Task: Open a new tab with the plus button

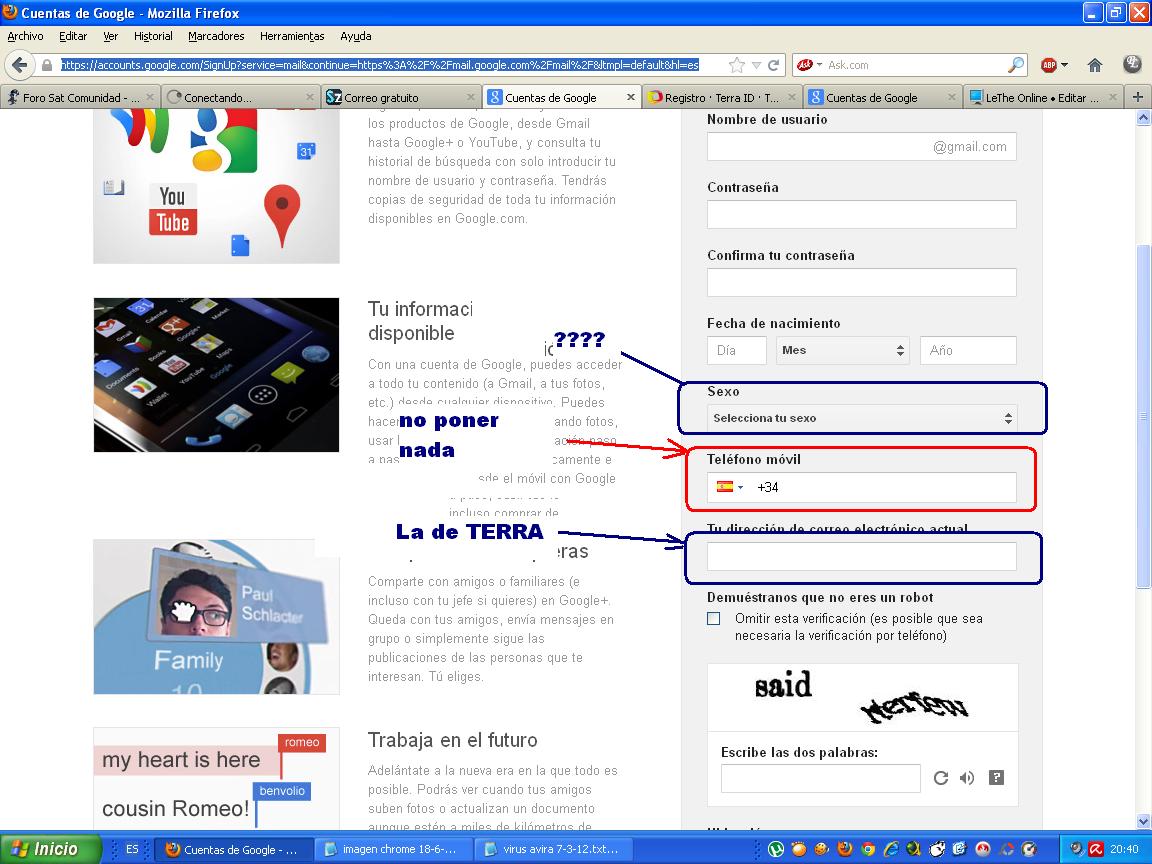Action: pos(1137,97)
